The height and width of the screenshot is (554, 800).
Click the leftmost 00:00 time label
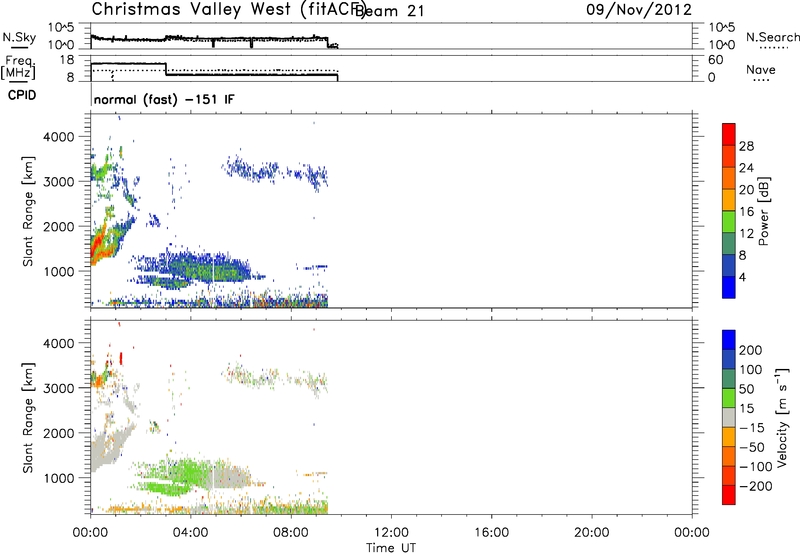(x=90, y=533)
